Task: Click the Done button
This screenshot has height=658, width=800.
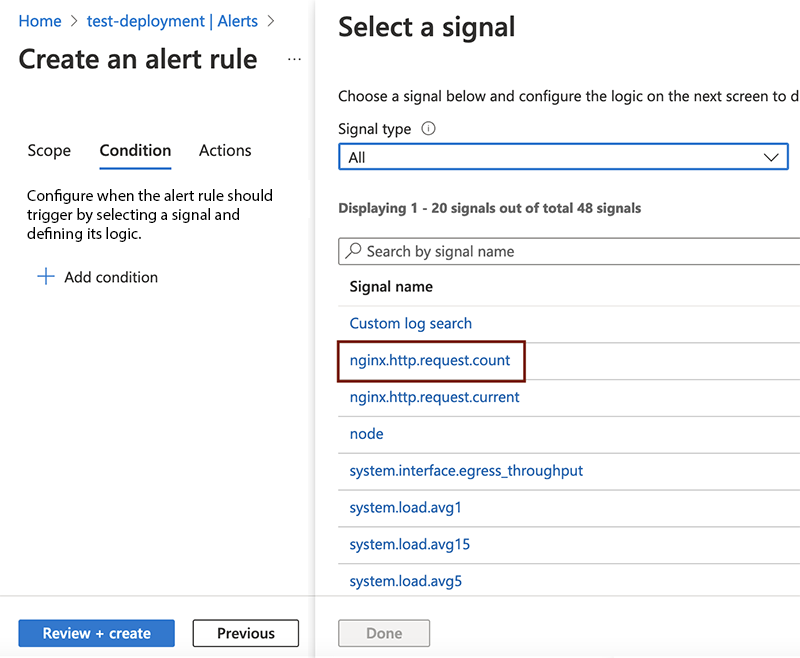Action: click(x=384, y=633)
